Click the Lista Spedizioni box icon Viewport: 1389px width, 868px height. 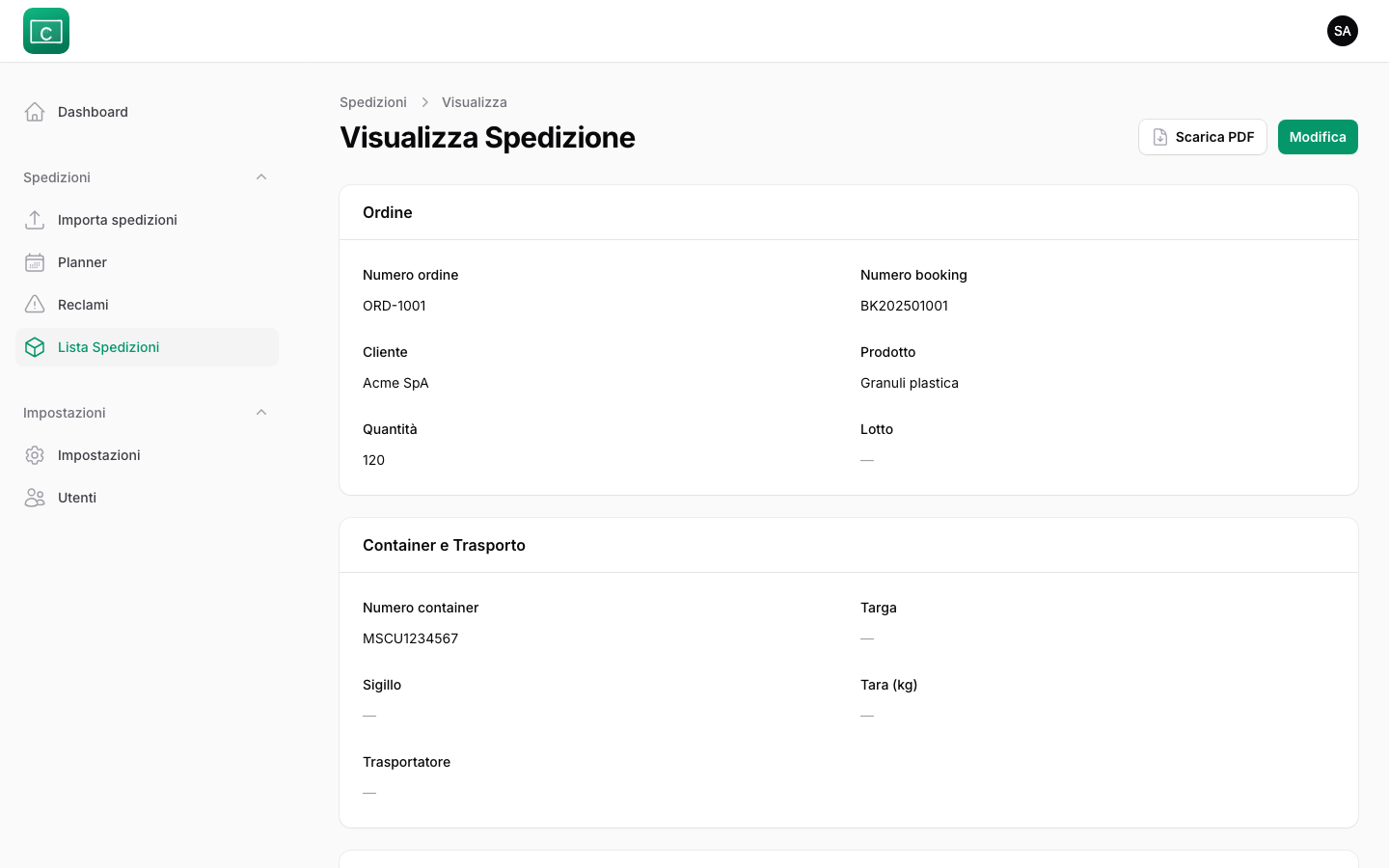[35, 347]
